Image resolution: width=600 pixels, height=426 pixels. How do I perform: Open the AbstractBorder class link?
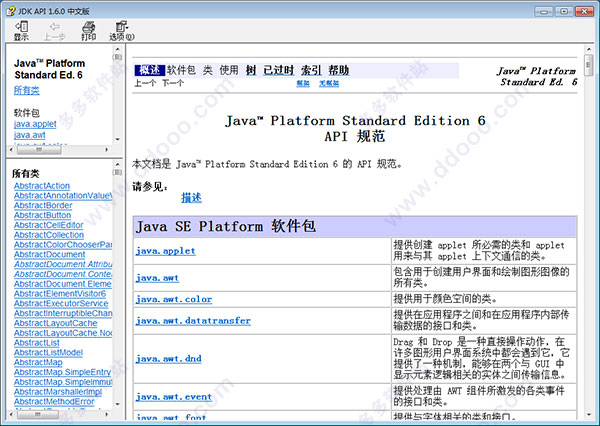(43, 206)
